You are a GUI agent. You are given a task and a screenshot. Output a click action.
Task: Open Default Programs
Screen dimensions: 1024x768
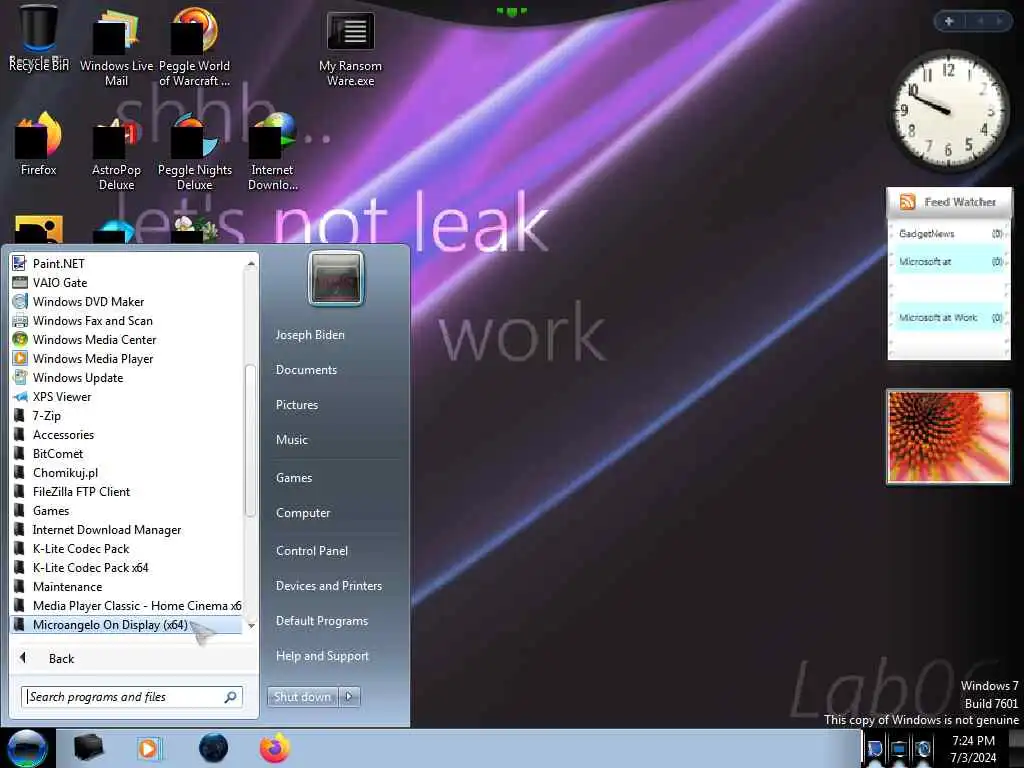tap(322, 621)
